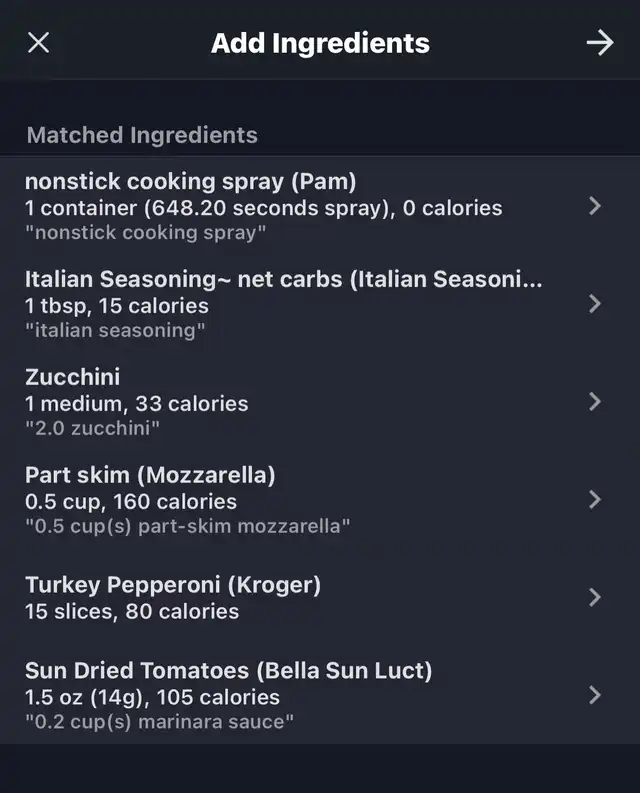The width and height of the screenshot is (640, 793).
Task: Select the Zucchini ingredient name
Action: (x=72, y=377)
